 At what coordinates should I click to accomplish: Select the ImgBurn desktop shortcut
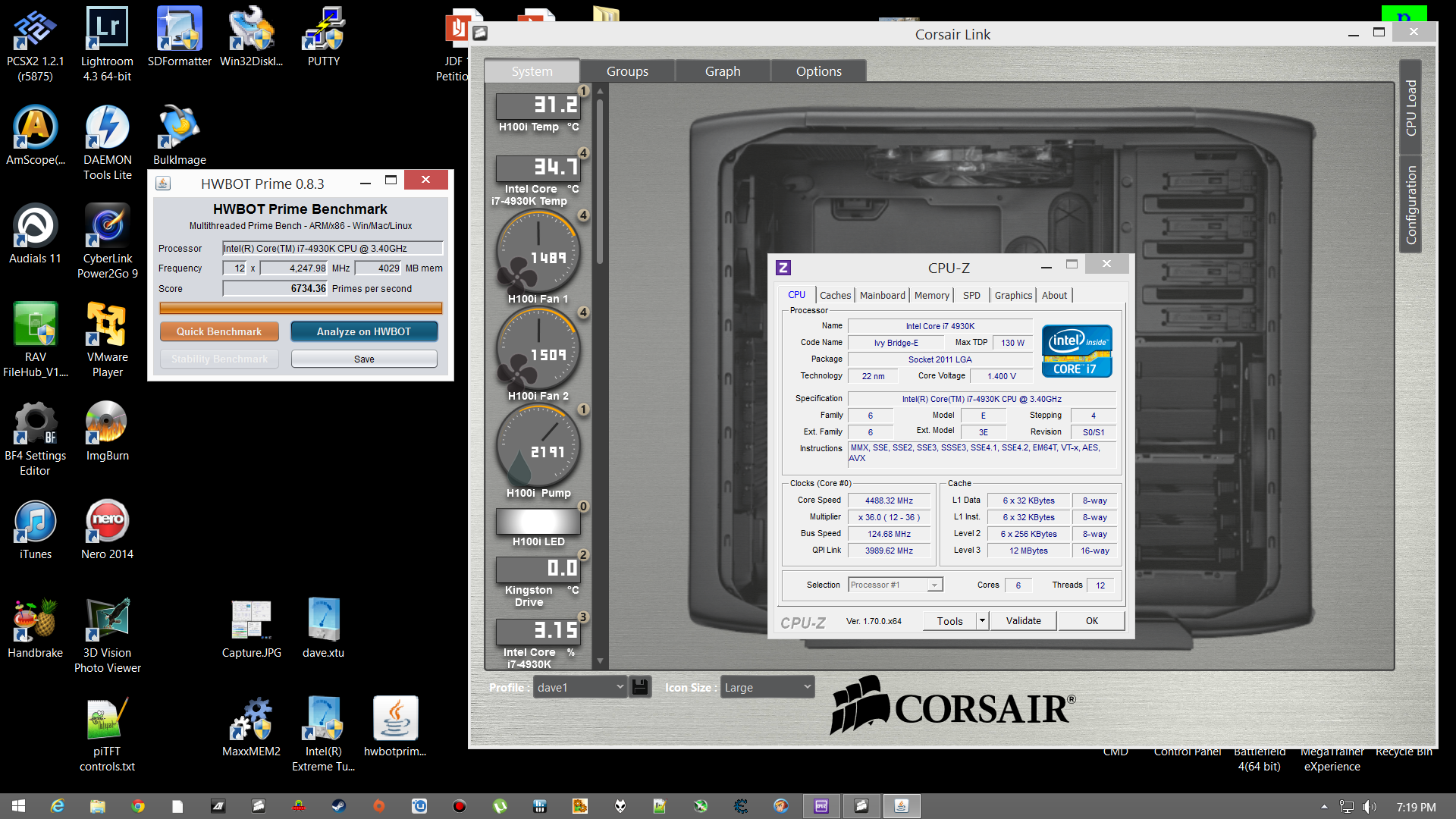107,432
